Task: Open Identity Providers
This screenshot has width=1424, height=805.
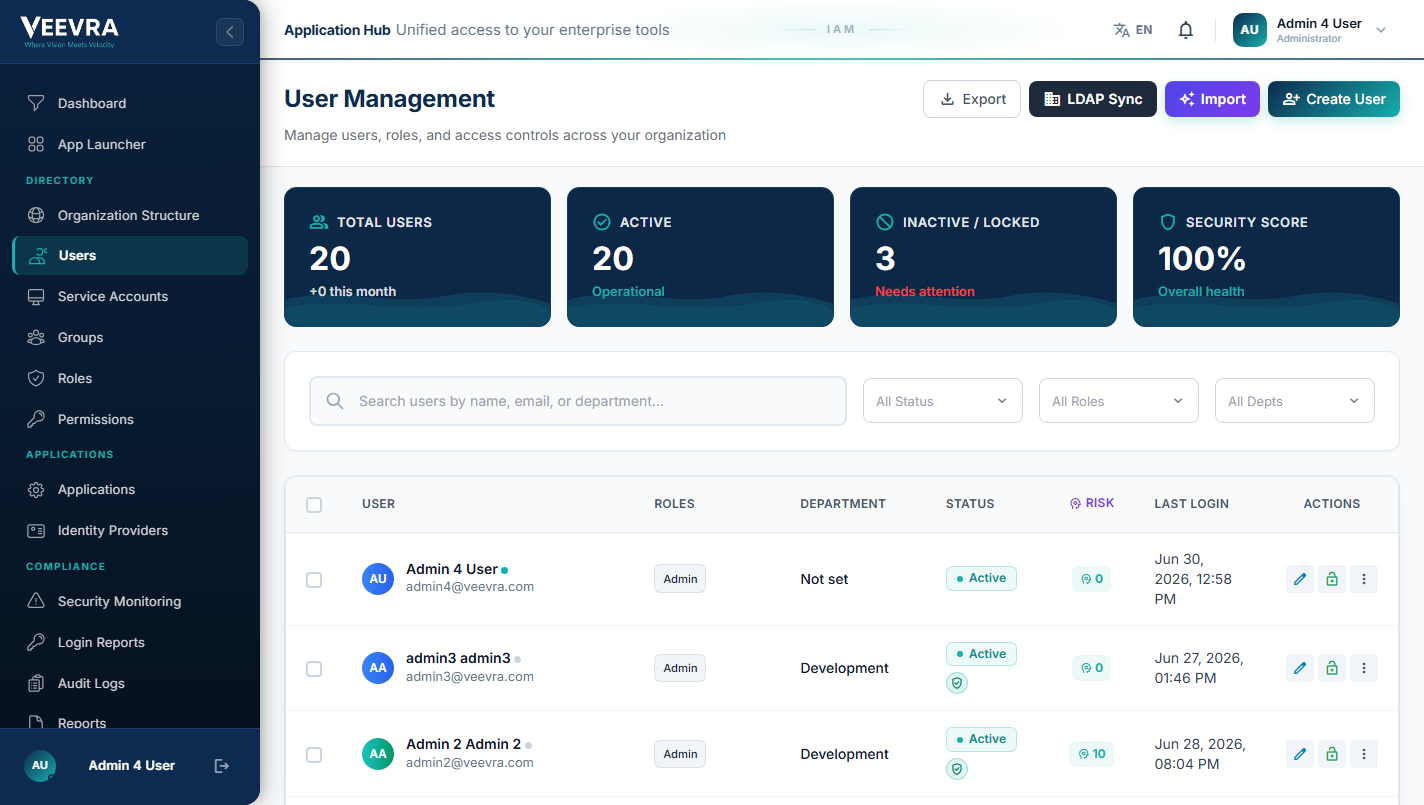Action: [x=130, y=530]
